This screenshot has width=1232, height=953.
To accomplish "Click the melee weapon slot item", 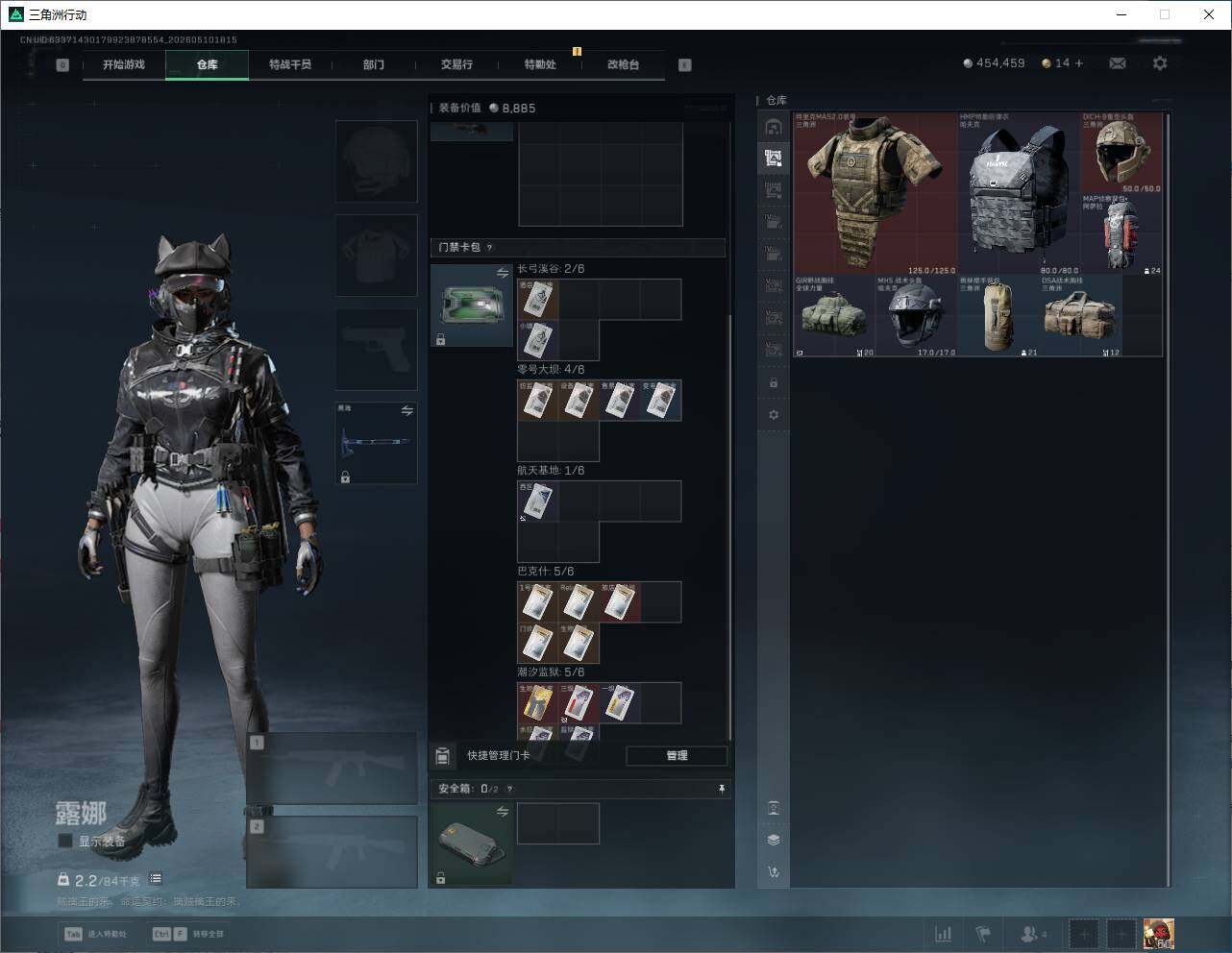I will click(376, 443).
